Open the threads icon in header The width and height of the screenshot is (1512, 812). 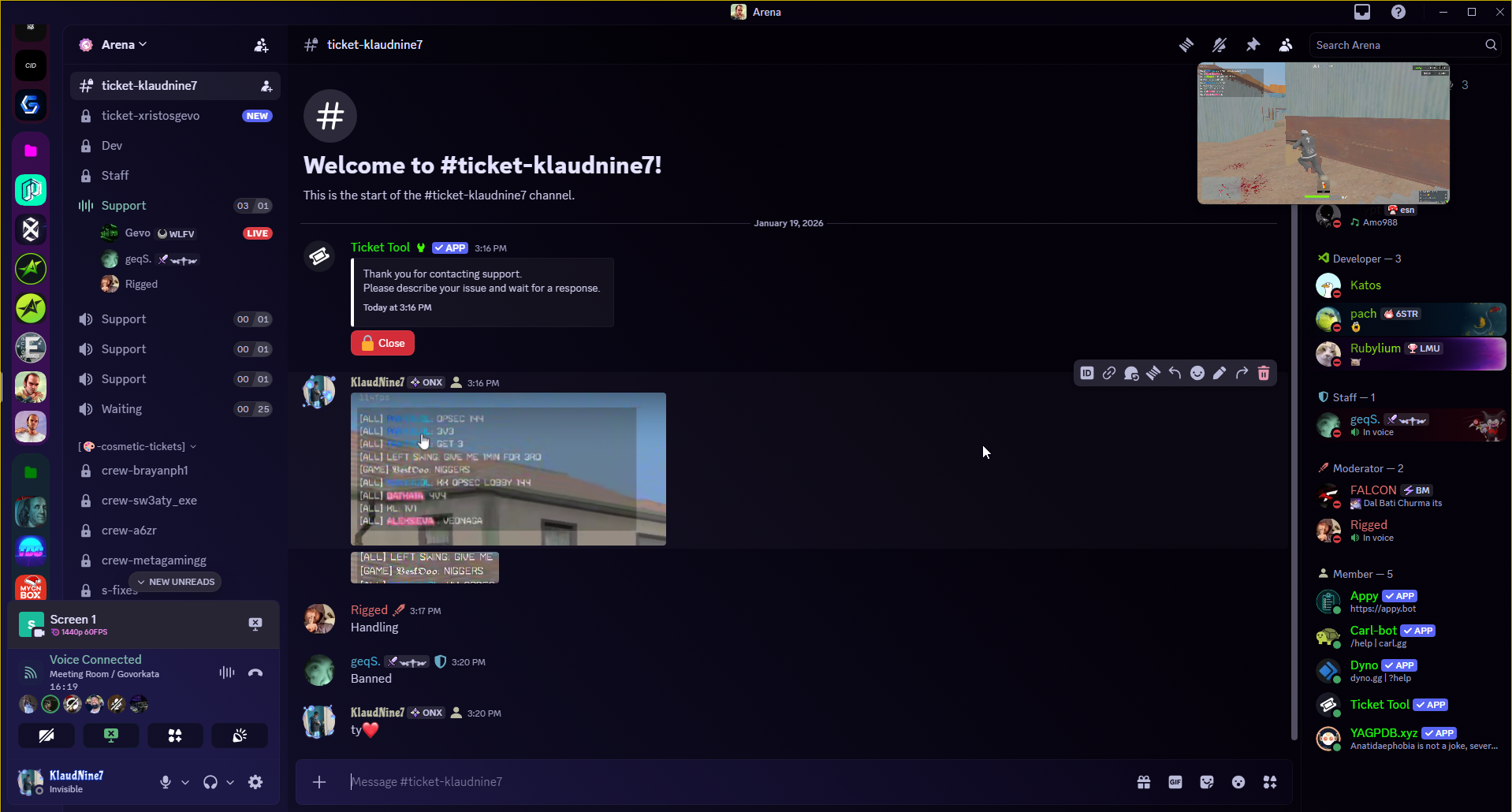click(1186, 45)
